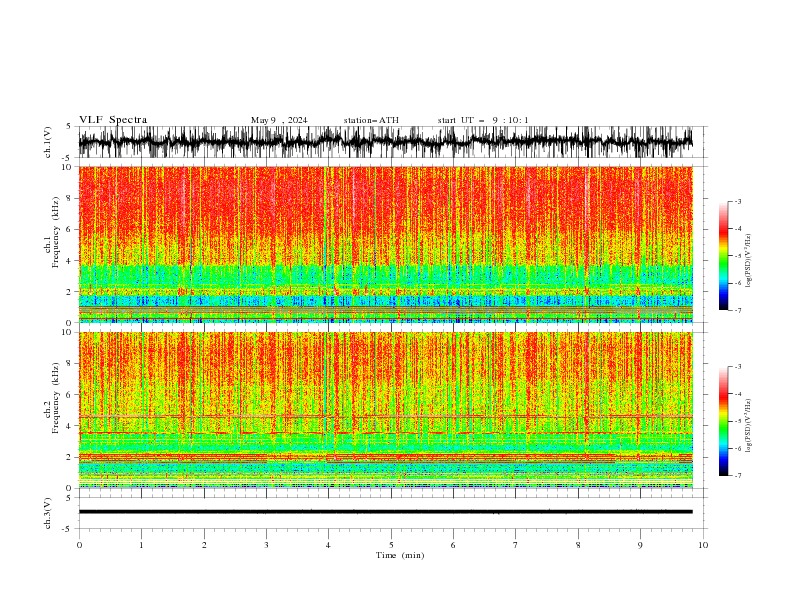Click the '-3' label on upper colorbar
The width and height of the screenshot is (792, 612).
click(x=737, y=201)
